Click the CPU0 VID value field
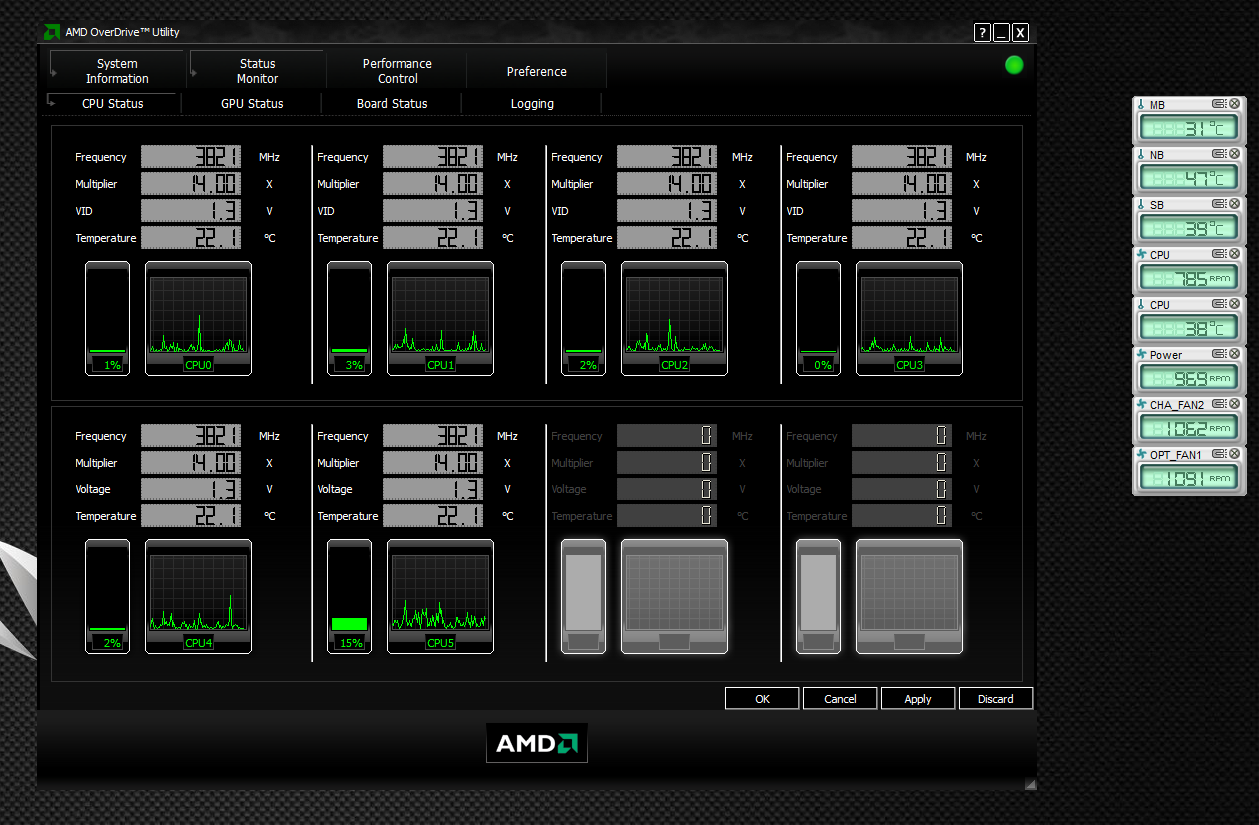This screenshot has width=1259, height=825. [191, 211]
